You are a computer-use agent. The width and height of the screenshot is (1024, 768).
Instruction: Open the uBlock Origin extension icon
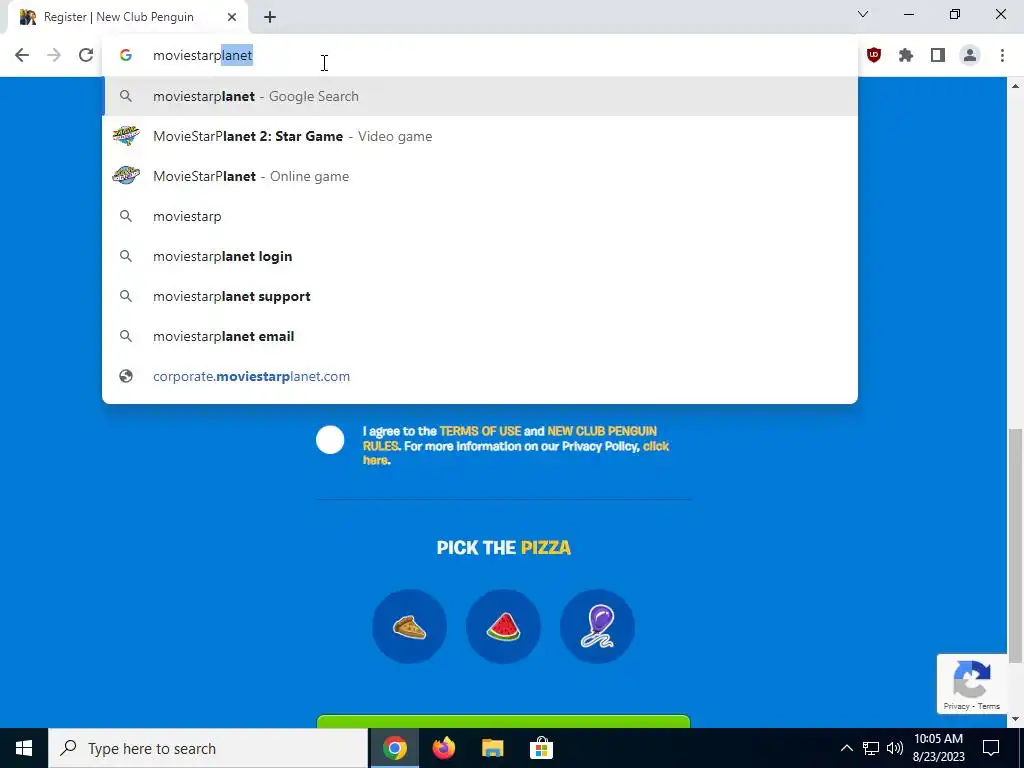[874, 56]
